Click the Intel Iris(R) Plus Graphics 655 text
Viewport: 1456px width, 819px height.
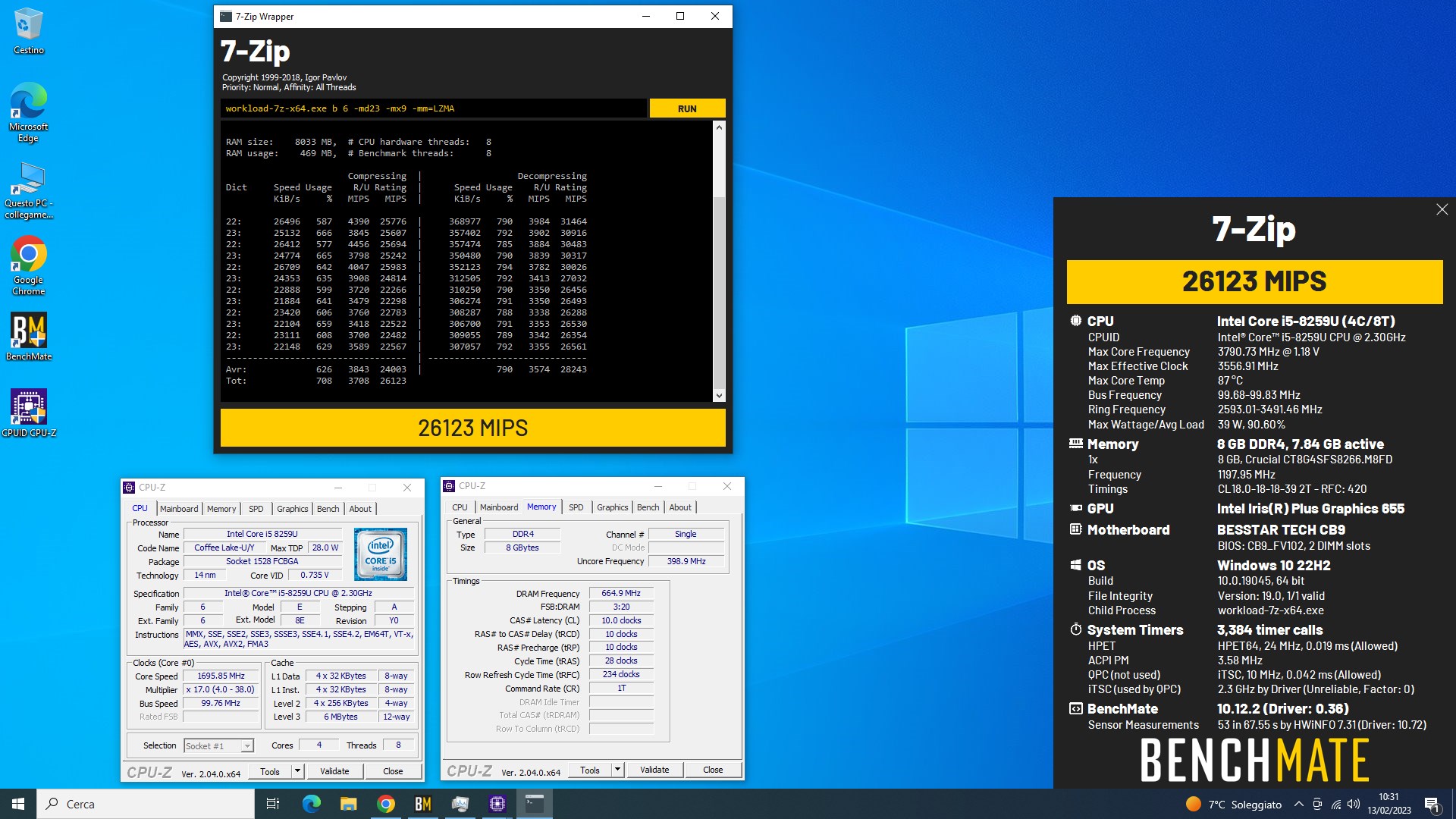[1310, 509]
